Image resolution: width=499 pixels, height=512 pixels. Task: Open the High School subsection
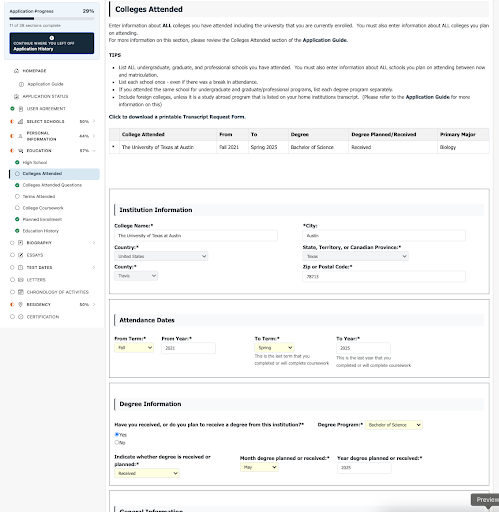click(35, 163)
